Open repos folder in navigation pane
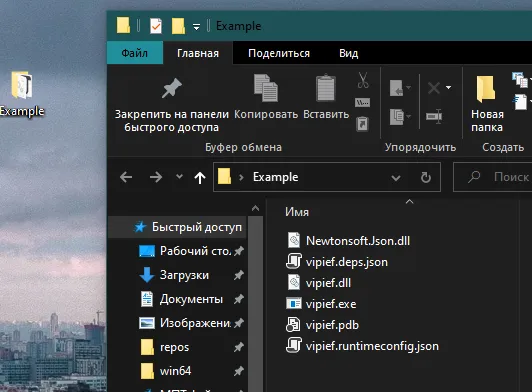This screenshot has height=392, width=532. pyautogui.click(x=192, y=347)
